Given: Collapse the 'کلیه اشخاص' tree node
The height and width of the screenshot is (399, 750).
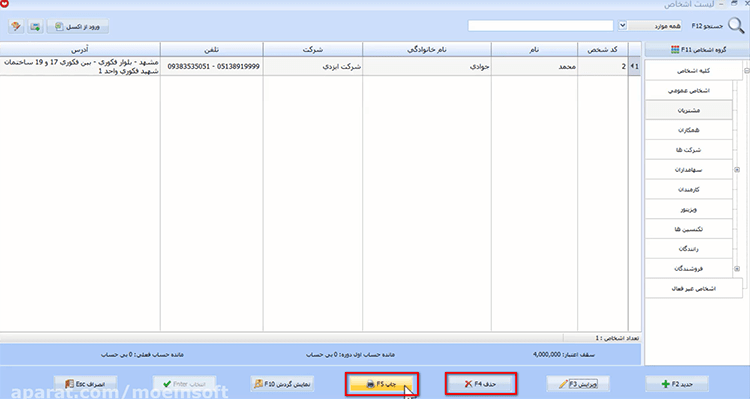Looking at the screenshot, I should 747,71.
